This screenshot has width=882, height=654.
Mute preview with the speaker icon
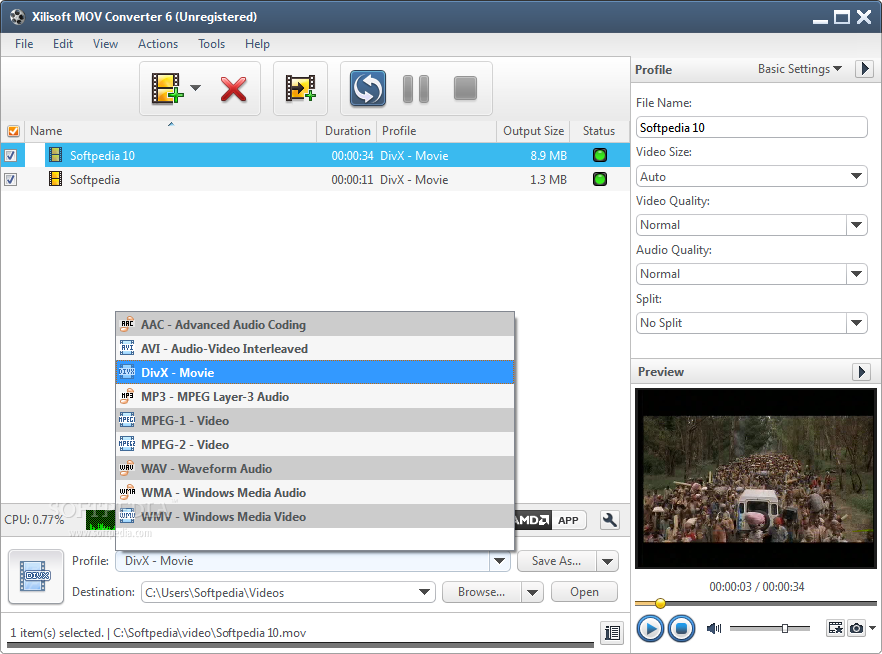point(714,628)
